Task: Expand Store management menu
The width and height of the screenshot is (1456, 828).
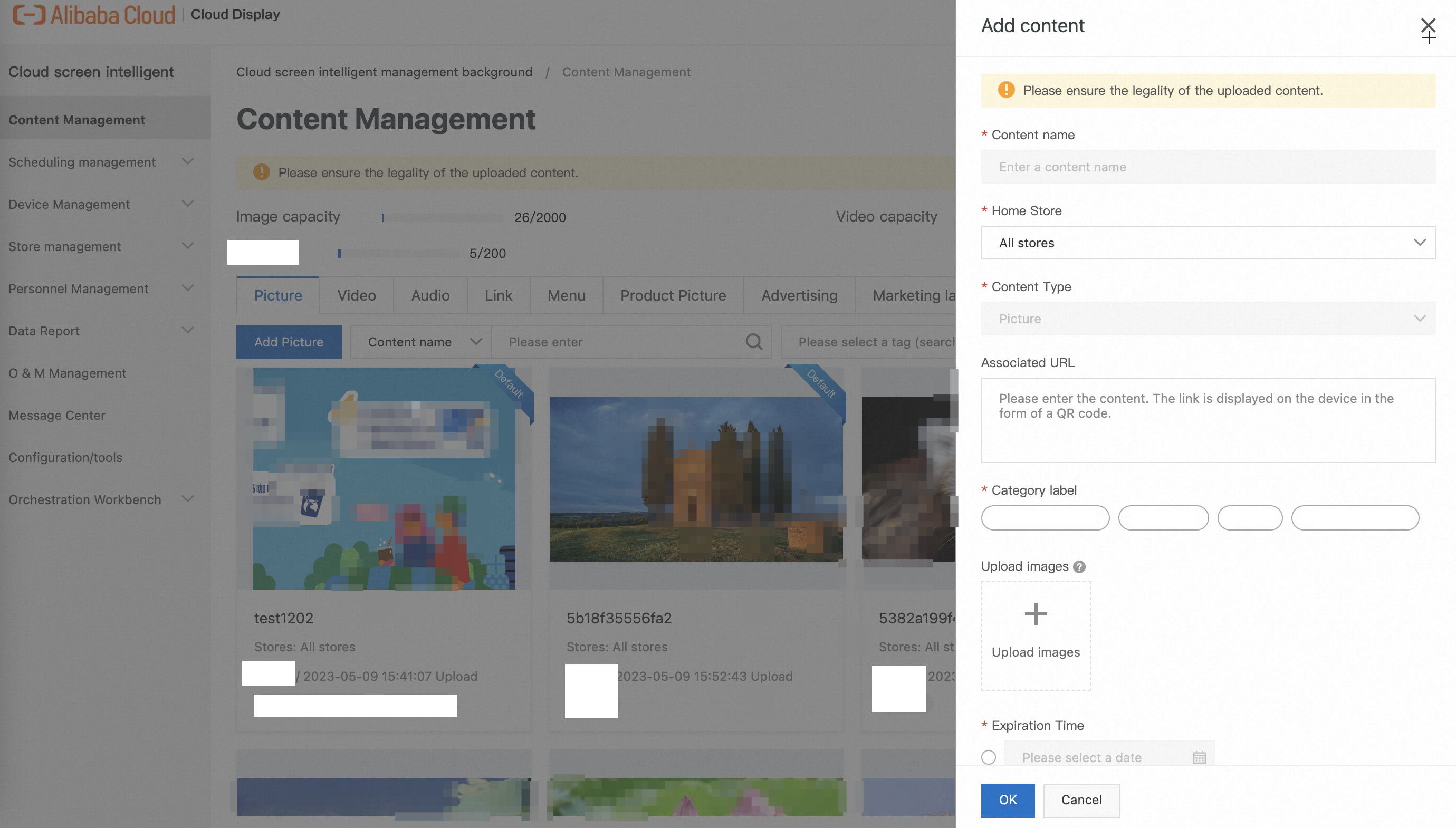Action: coord(188,246)
